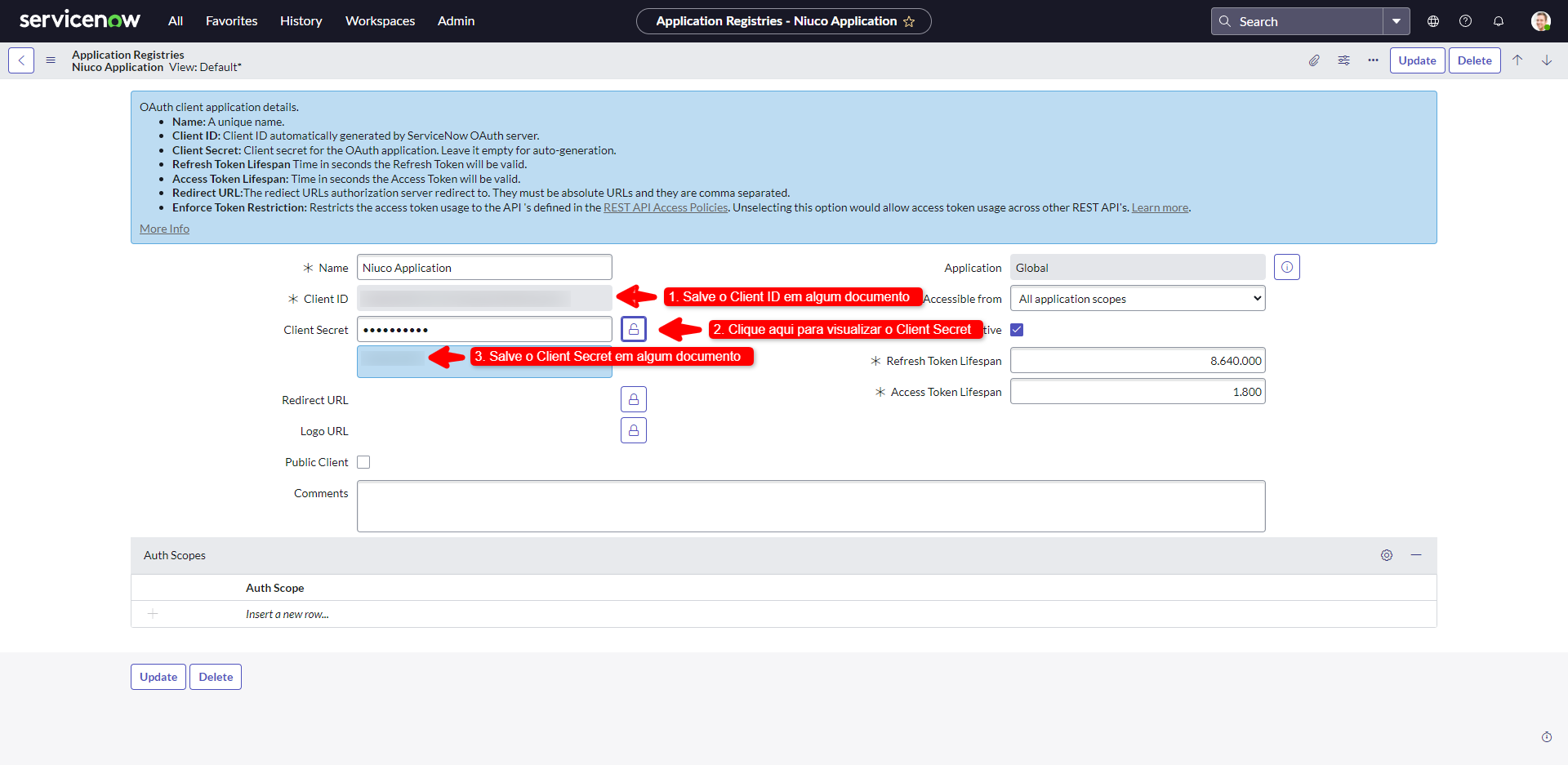Click Insert a new row in Auth Scopes
Screen dimensions: 1568x765
pyautogui.click(x=287, y=614)
